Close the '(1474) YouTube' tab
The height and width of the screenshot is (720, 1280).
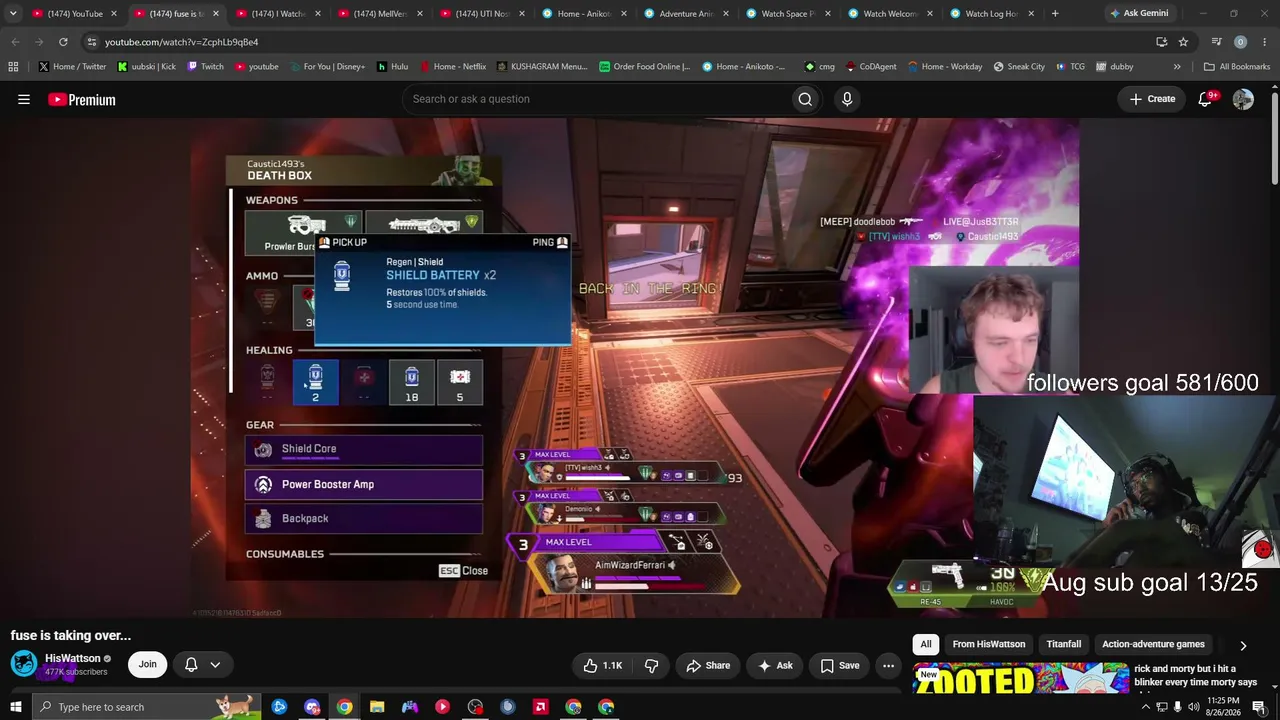tap(114, 14)
